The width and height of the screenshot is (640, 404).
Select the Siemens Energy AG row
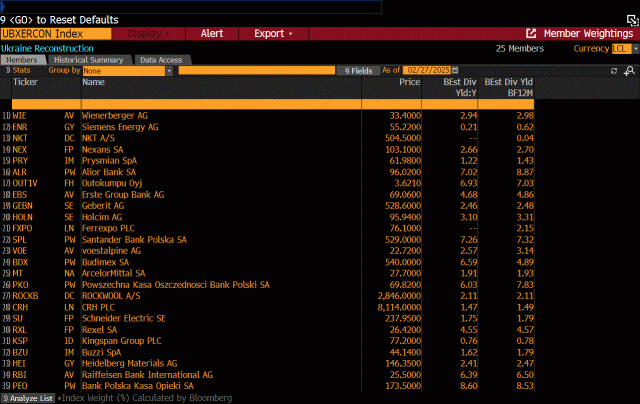267,127
